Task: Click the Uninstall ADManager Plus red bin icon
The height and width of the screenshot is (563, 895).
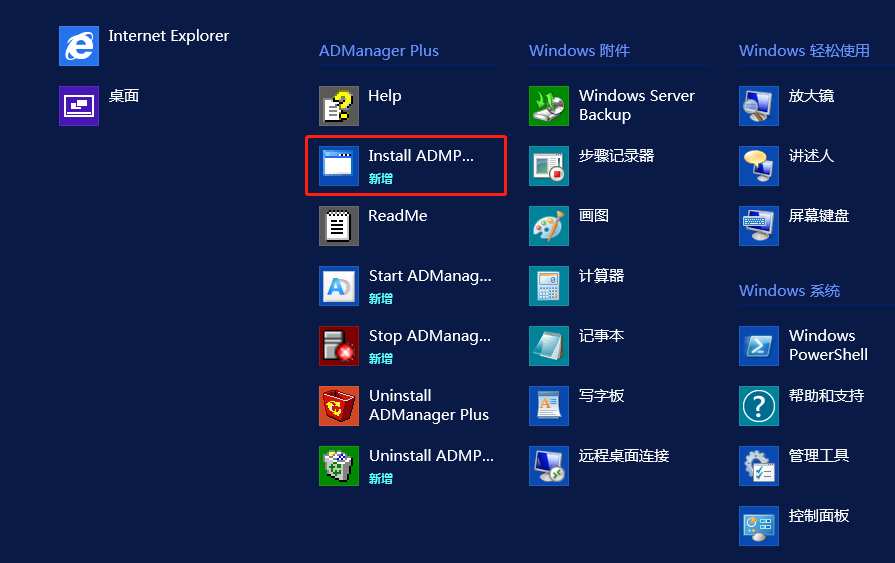Action: click(x=339, y=405)
